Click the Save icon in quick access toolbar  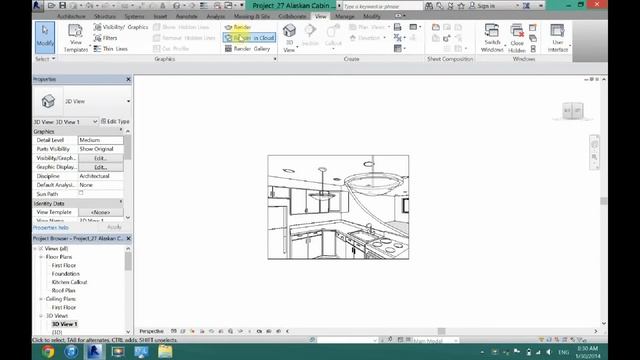pos(62,5)
